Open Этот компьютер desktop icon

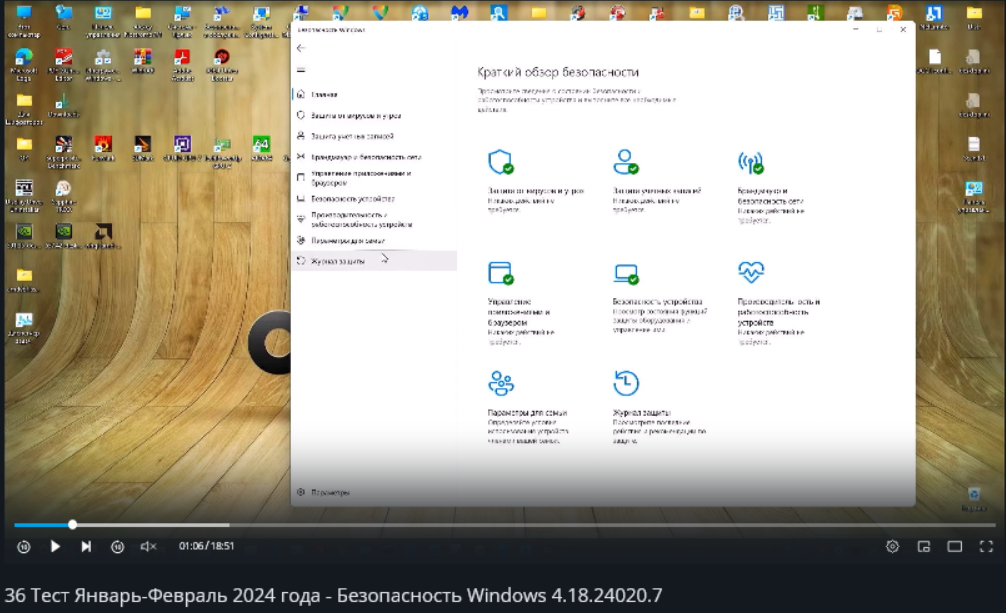point(24,21)
